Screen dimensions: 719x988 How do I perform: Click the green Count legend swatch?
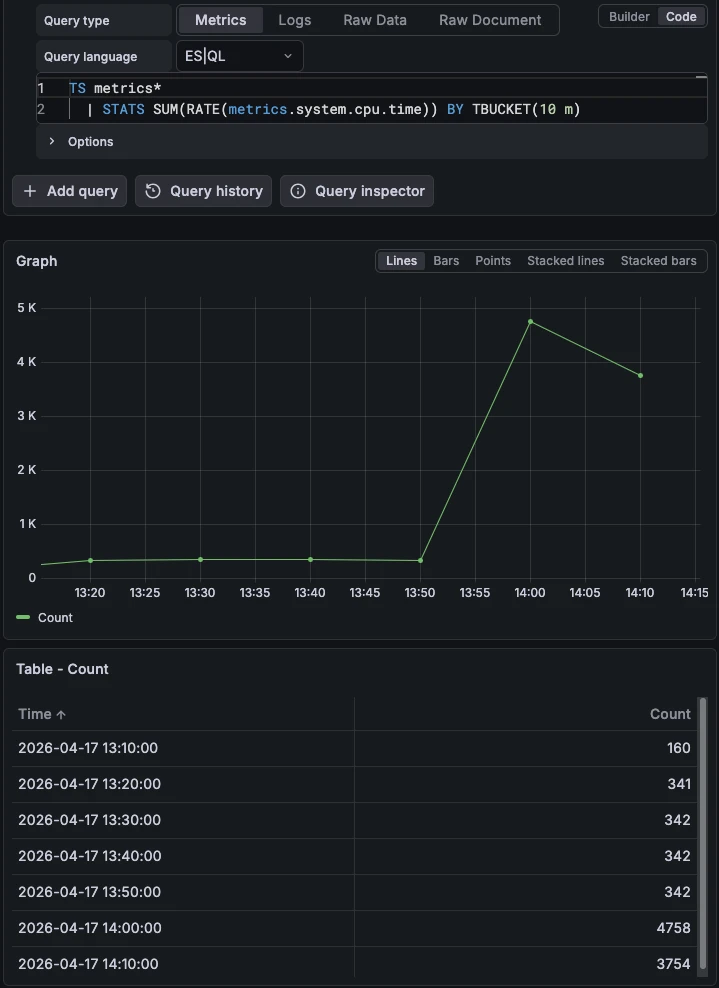(x=23, y=618)
